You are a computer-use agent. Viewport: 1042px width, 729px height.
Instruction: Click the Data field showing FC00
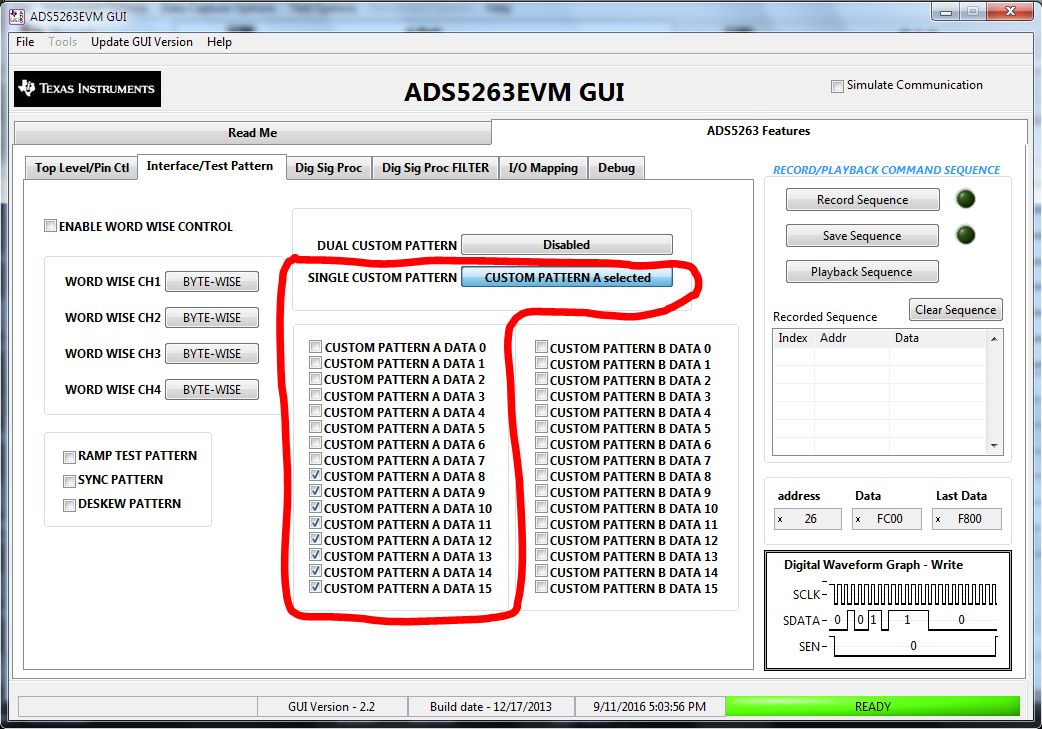(x=887, y=519)
